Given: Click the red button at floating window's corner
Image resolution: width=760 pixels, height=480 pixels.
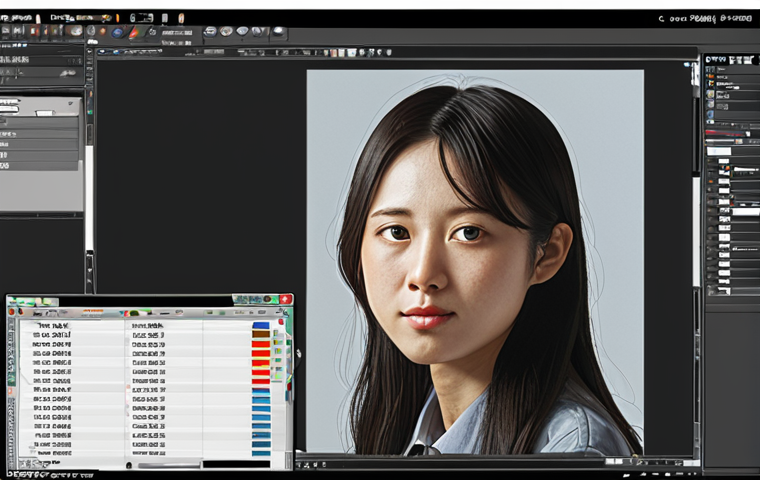Looking at the screenshot, I should (x=285, y=299).
